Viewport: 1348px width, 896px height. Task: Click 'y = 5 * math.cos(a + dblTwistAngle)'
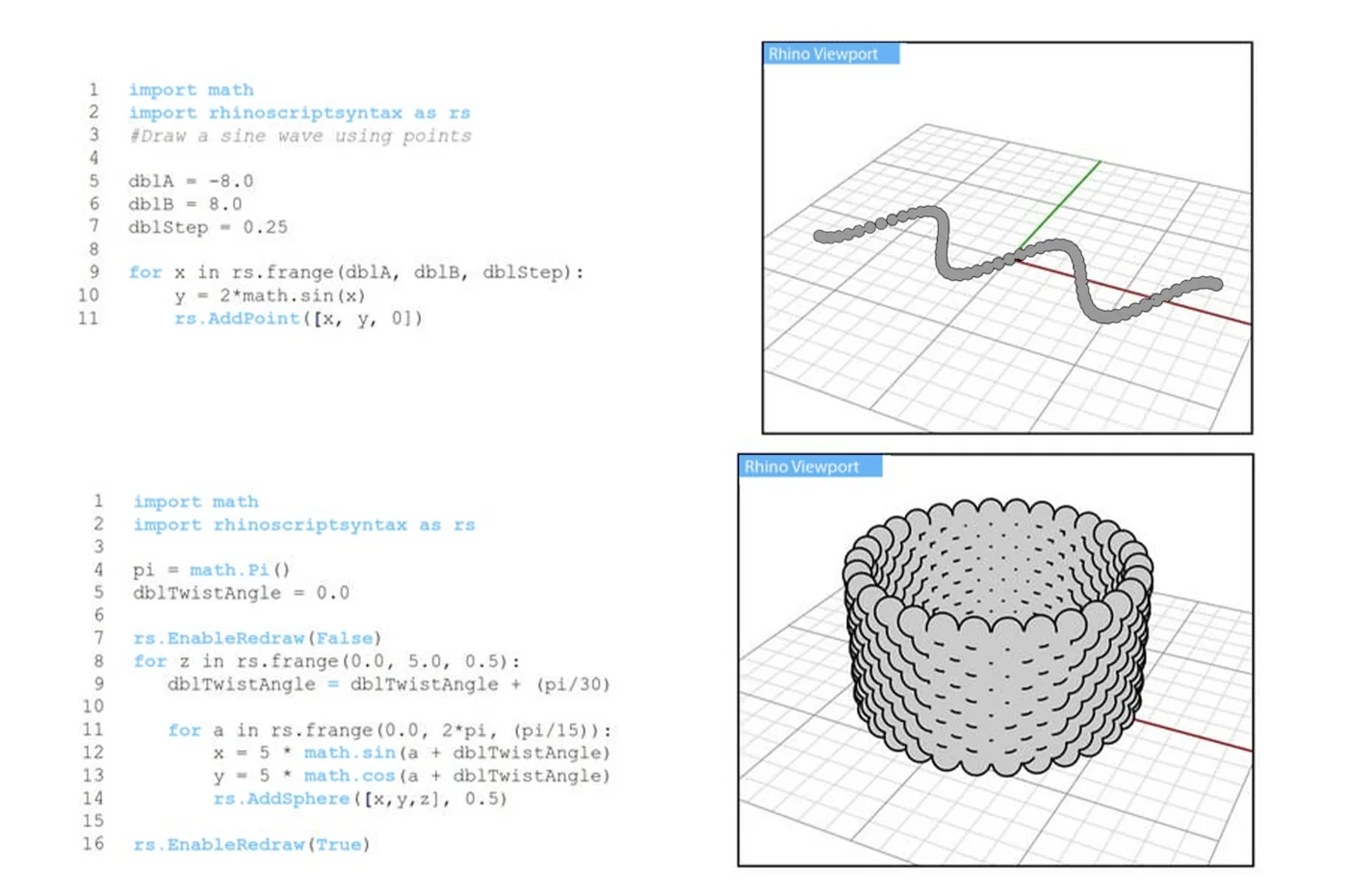point(412,776)
